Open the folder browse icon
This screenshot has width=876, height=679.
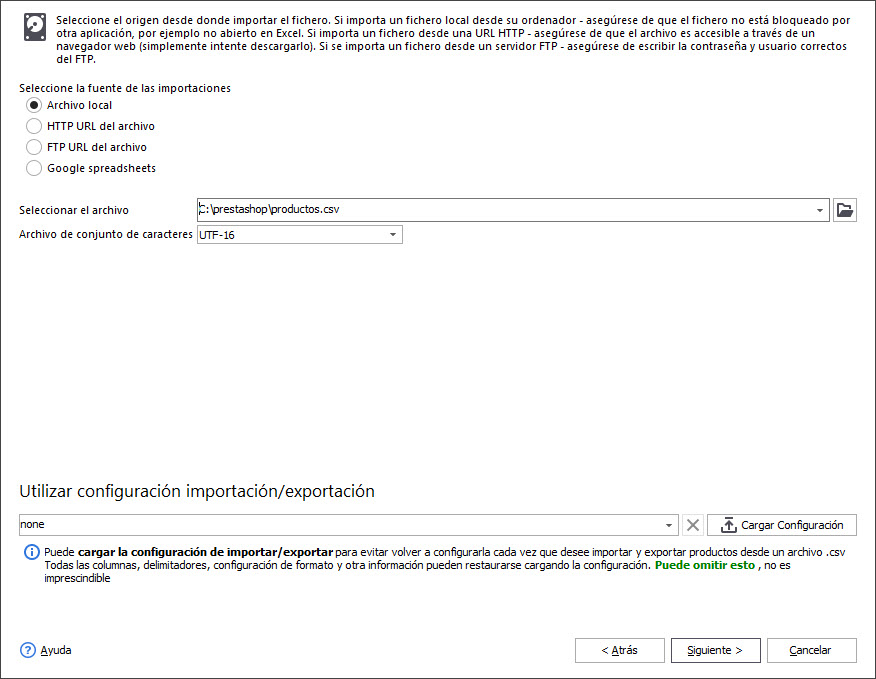(845, 210)
